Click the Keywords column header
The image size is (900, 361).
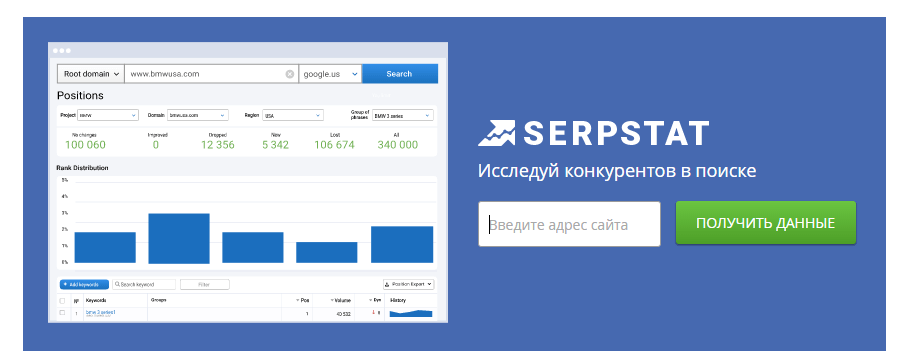tap(96, 300)
